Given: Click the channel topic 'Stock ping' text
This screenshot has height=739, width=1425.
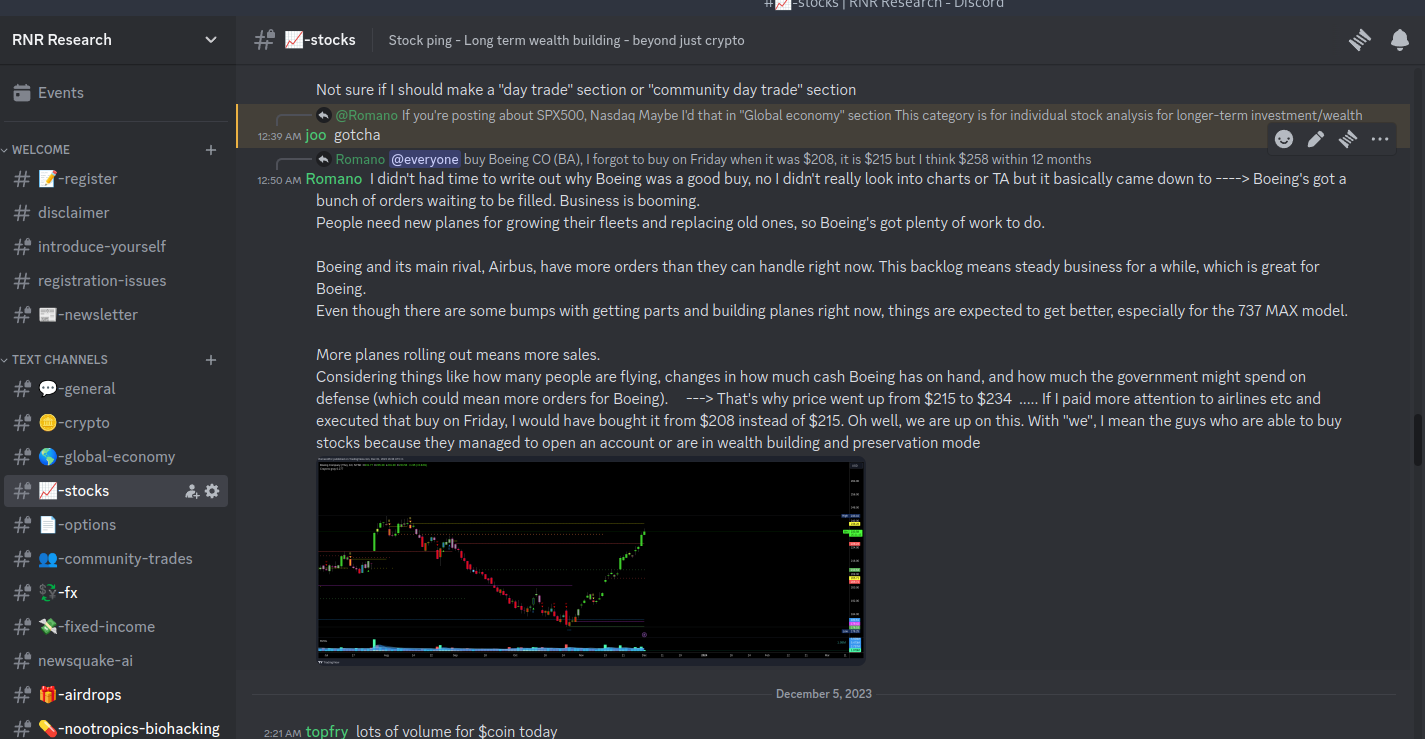Looking at the screenshot, I should pyautogui.click(x=566, y=40).
